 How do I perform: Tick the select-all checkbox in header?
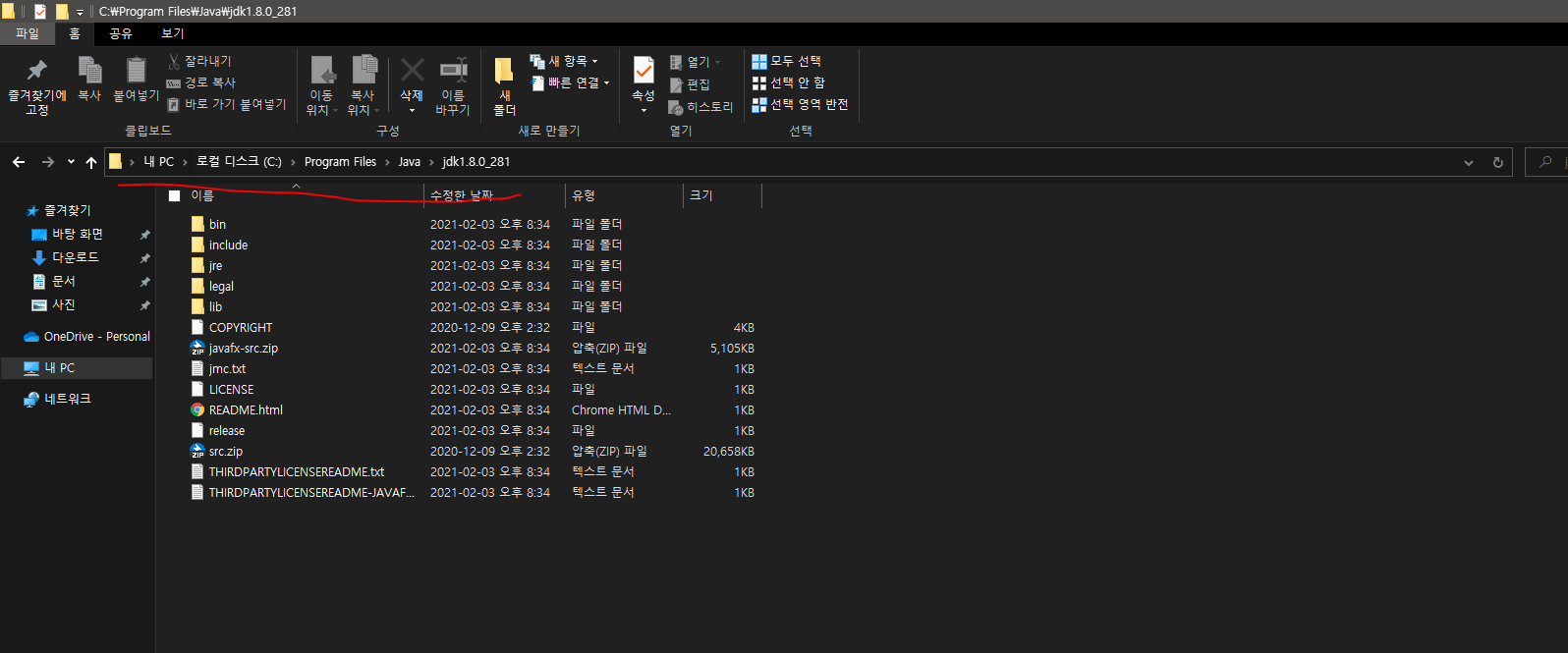click(175, 195)
